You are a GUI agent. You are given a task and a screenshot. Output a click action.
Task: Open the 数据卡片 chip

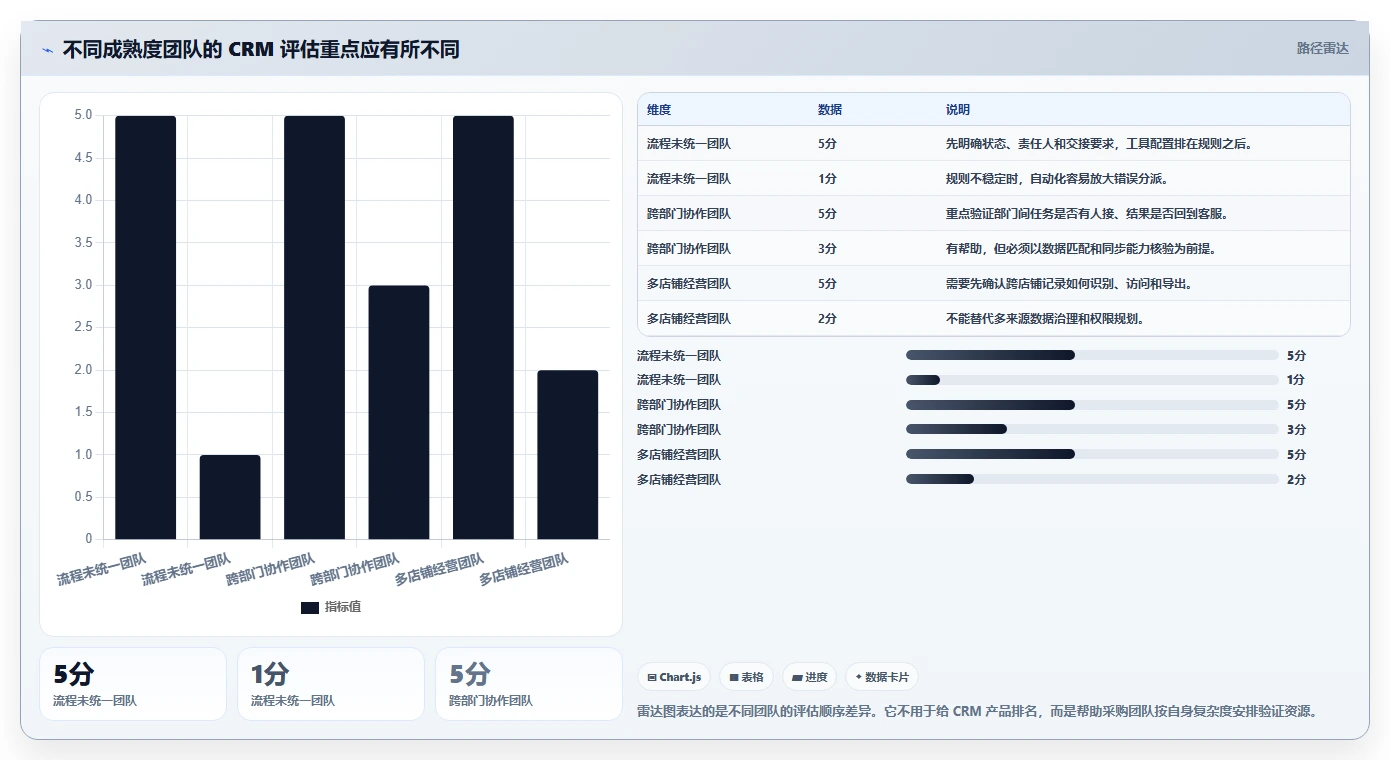point(882,677)
